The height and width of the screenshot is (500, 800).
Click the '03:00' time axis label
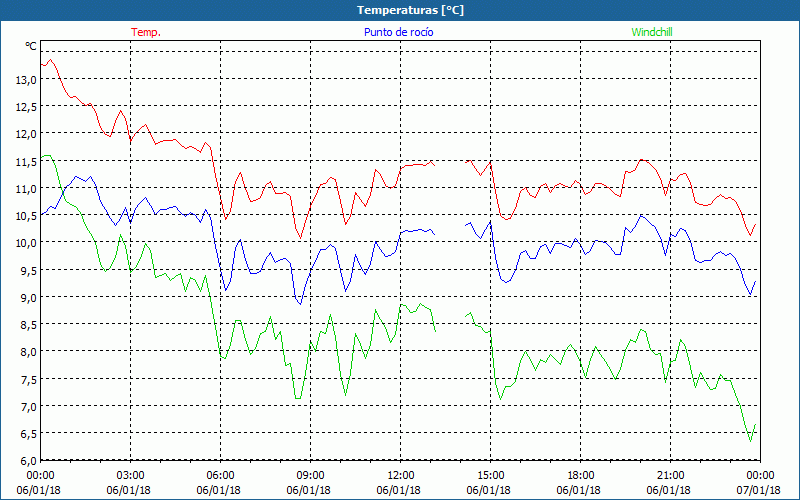(x=131, y=476)
